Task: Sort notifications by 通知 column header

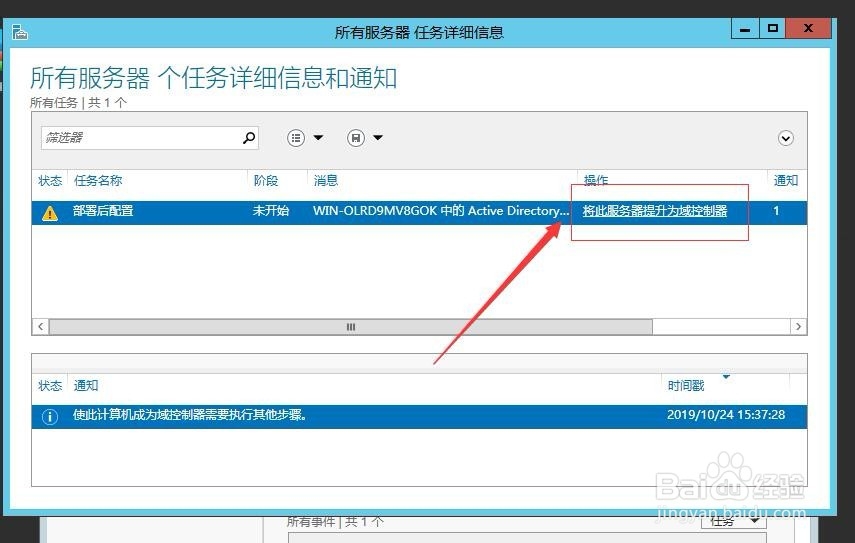Action: [86, 386]
